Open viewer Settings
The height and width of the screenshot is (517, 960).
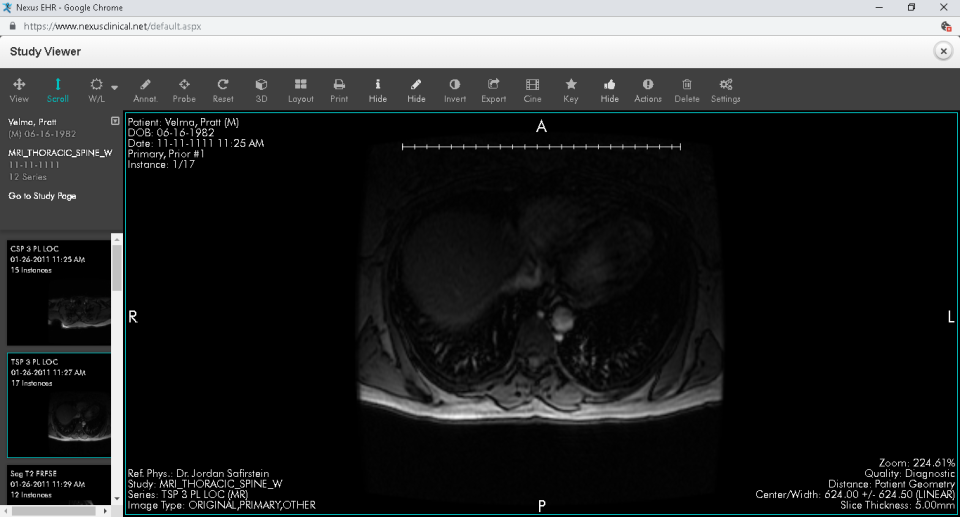point(726,90)
